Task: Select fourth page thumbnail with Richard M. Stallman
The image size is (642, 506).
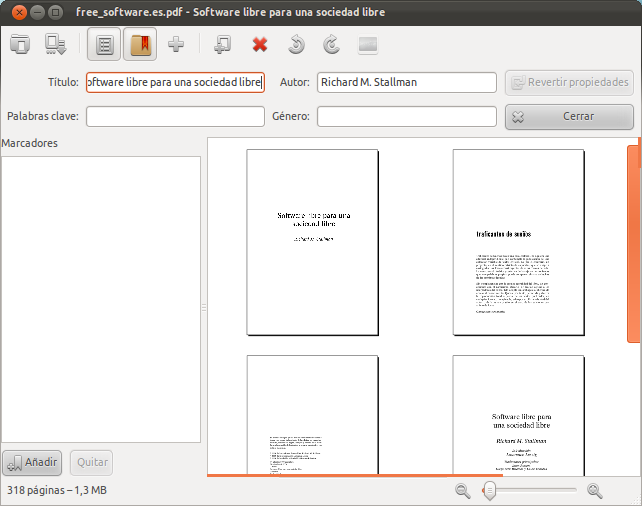Action: 518,415
